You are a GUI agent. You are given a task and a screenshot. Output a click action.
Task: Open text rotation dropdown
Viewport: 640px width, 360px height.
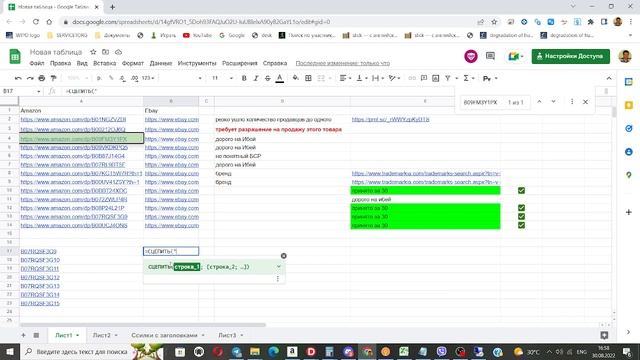394,78
